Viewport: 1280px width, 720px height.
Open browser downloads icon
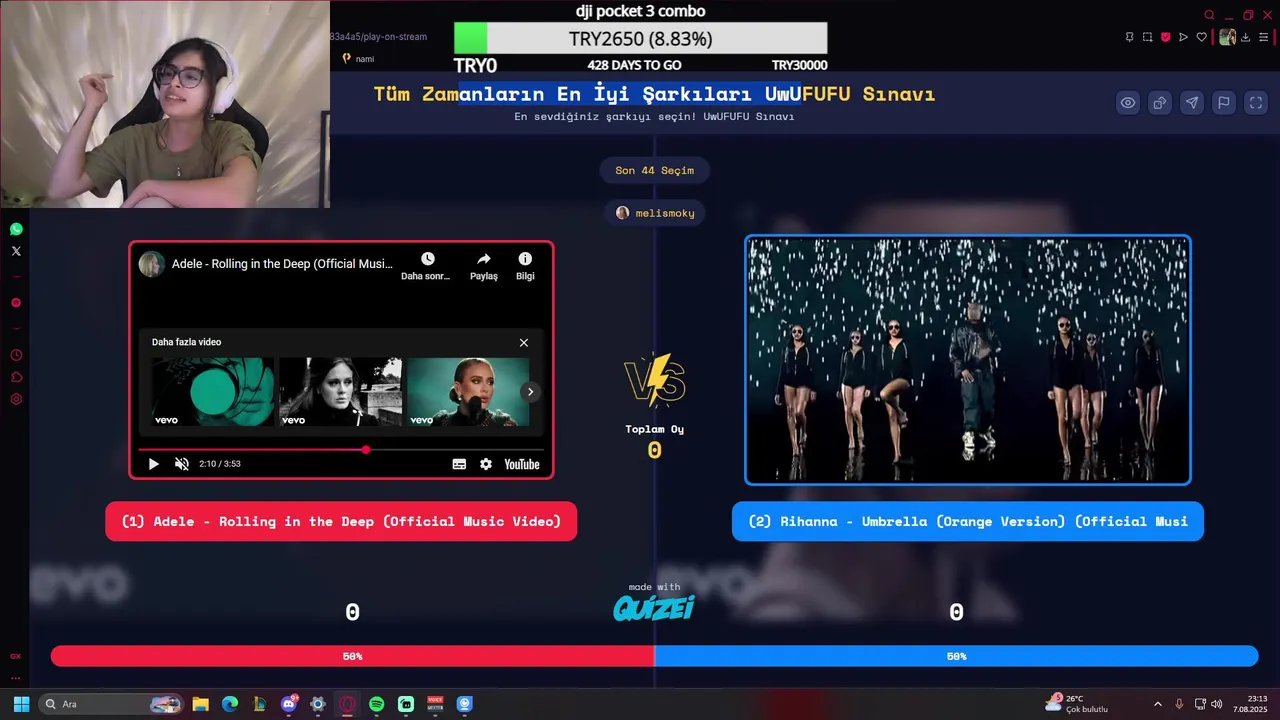(x=1245, y=37)
